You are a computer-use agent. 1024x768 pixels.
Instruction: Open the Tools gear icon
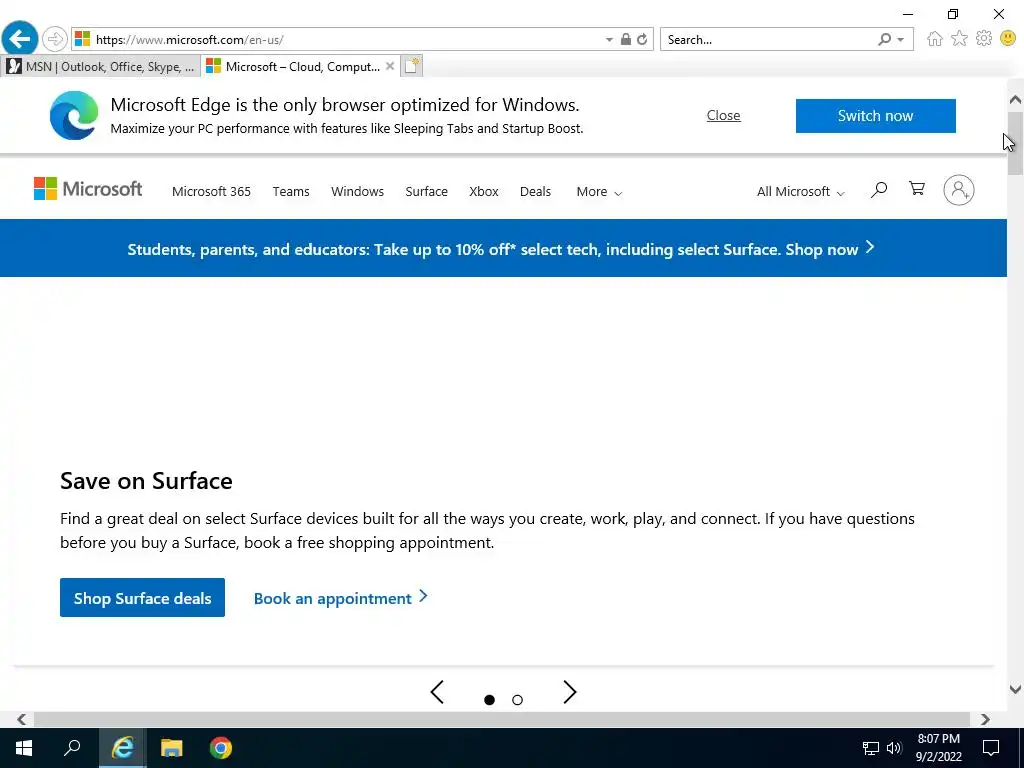coord(984,39)
